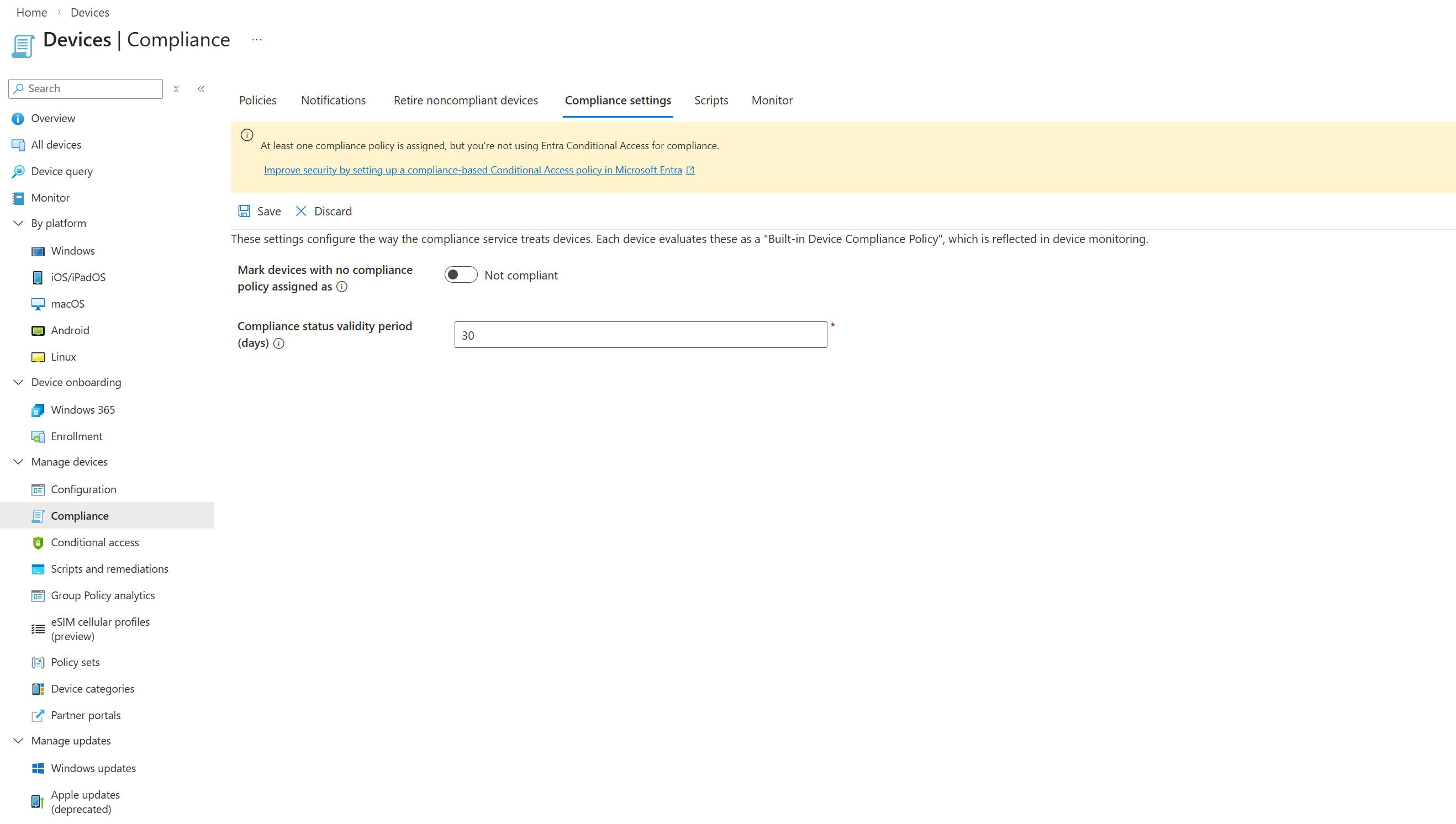The height and width of the screenshot is (824, 1456).
Task: Click the Partner portals icon
Action: [38, 715]
